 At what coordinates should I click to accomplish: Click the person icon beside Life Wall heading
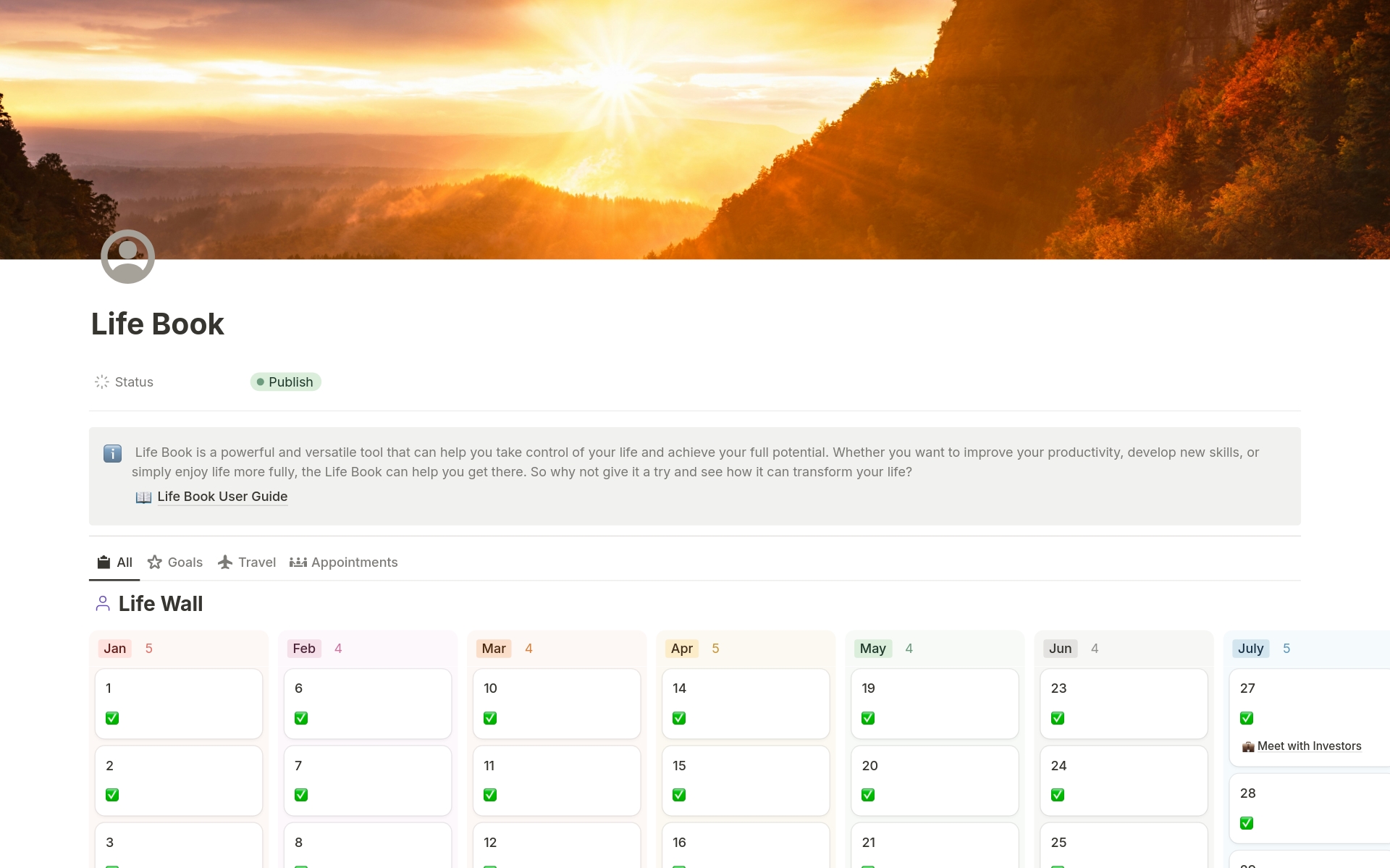coord(102,603)
